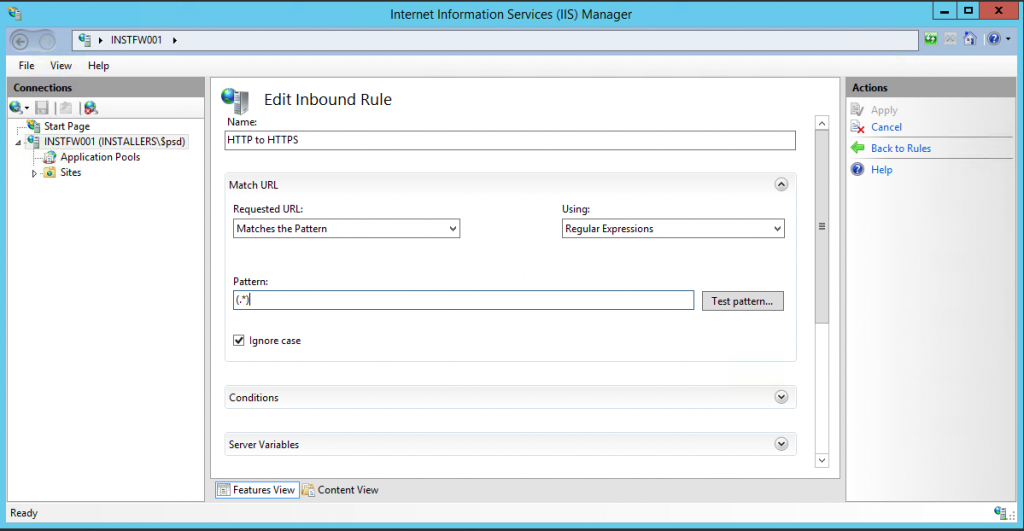Click in the Pattern input field
1024x531 pixels.
(463, 300)
